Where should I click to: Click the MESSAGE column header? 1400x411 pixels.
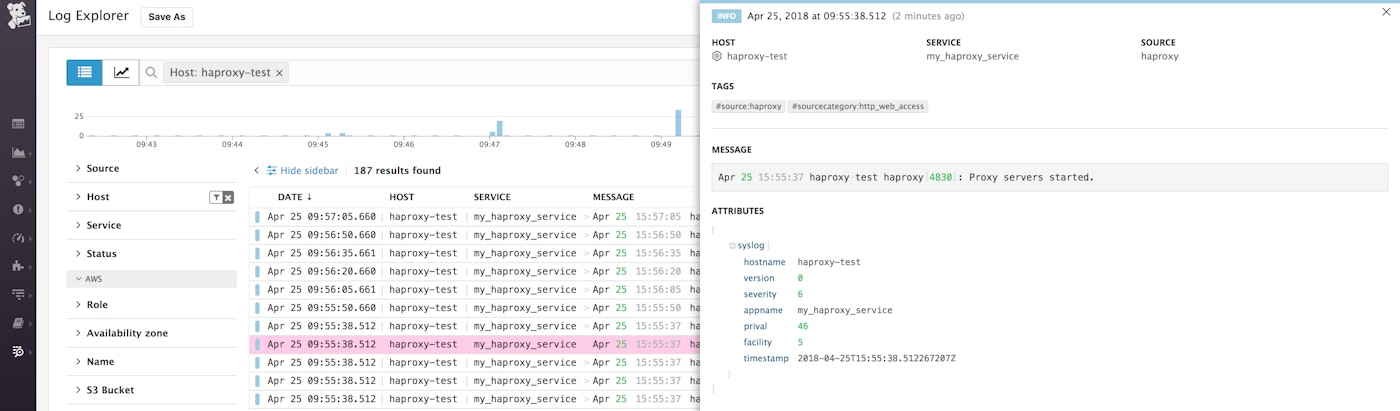coord(613,197)
